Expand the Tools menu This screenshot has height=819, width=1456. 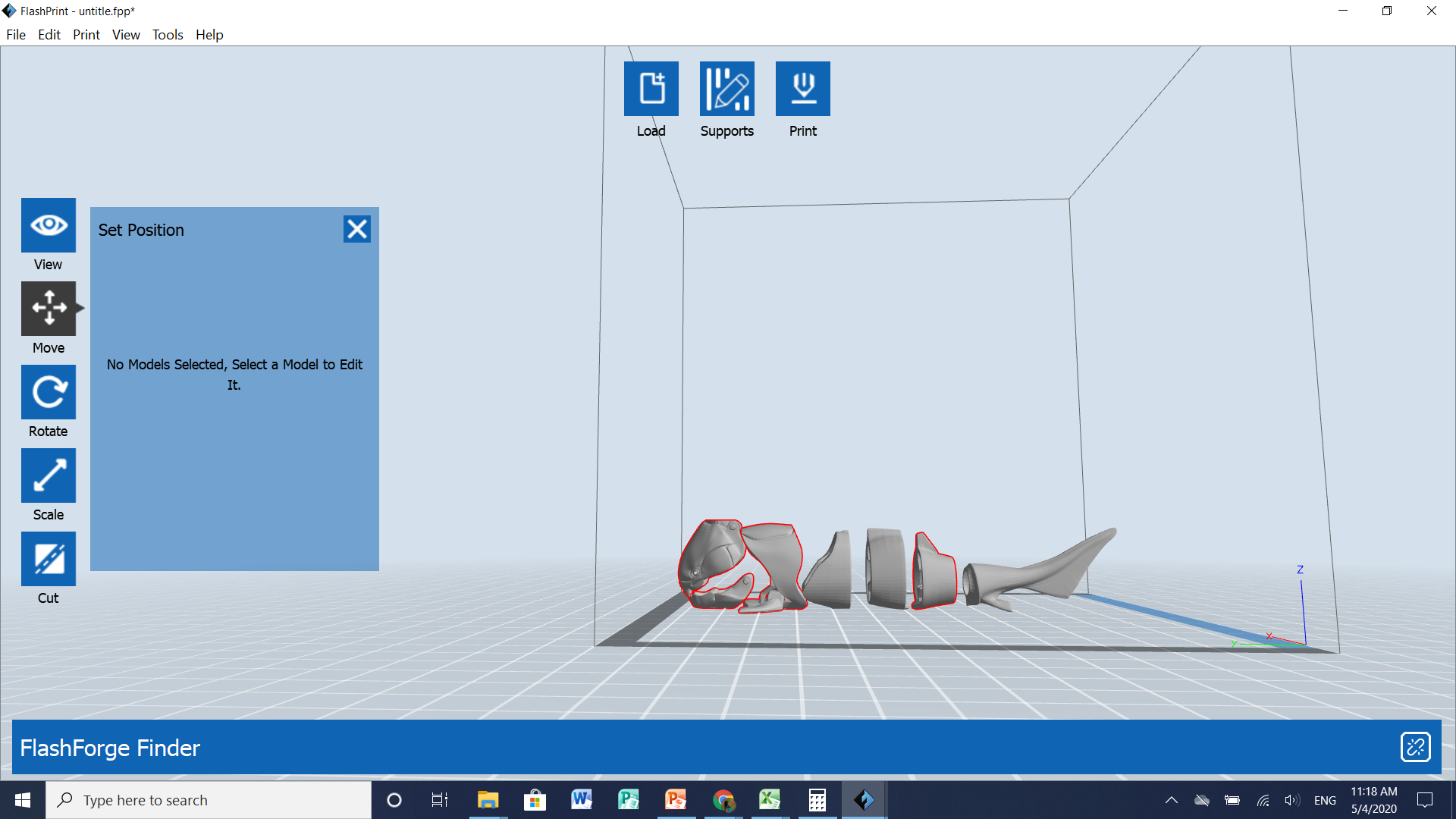coord(168,35)
